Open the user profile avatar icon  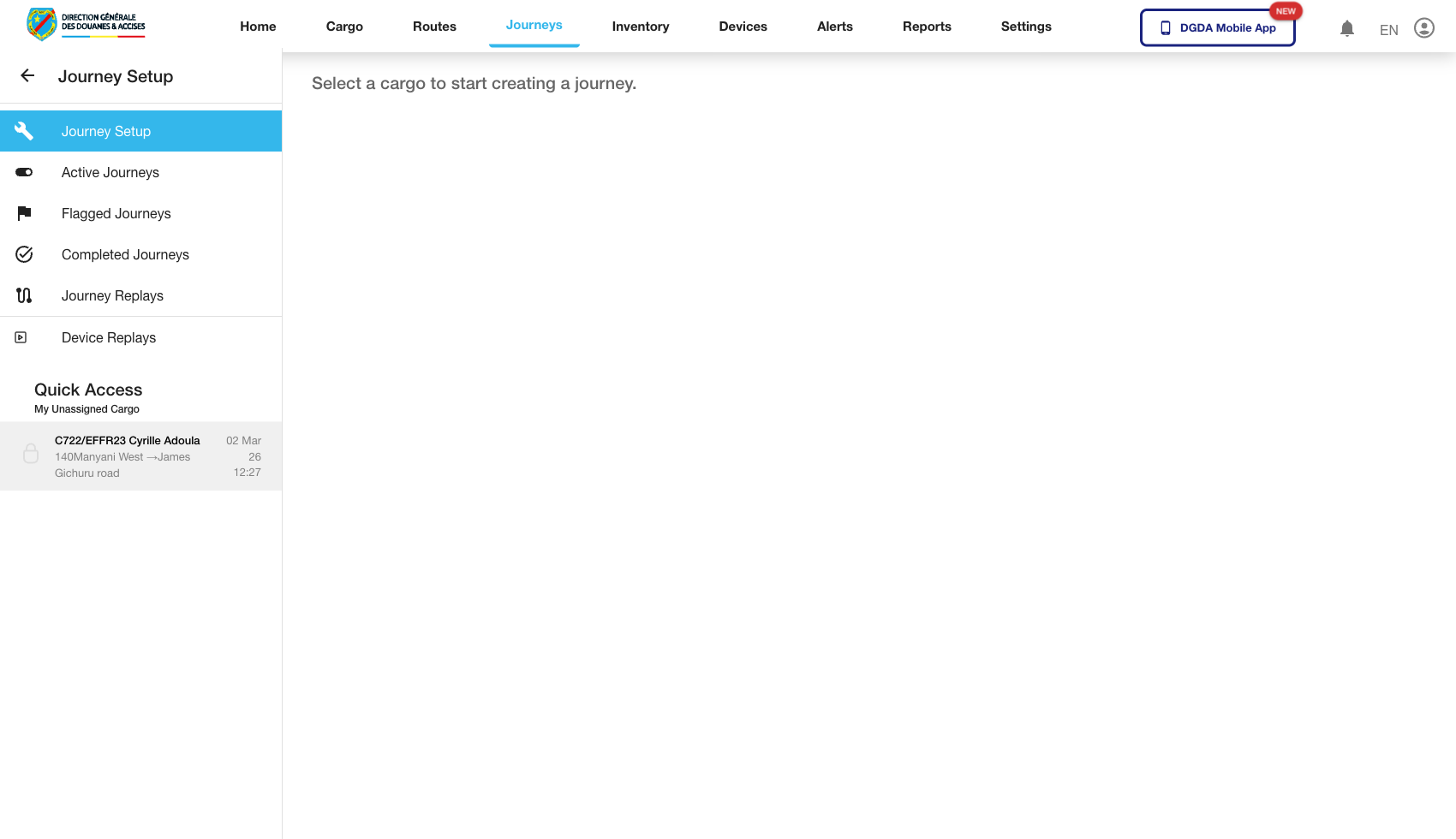click(1424, 27)
